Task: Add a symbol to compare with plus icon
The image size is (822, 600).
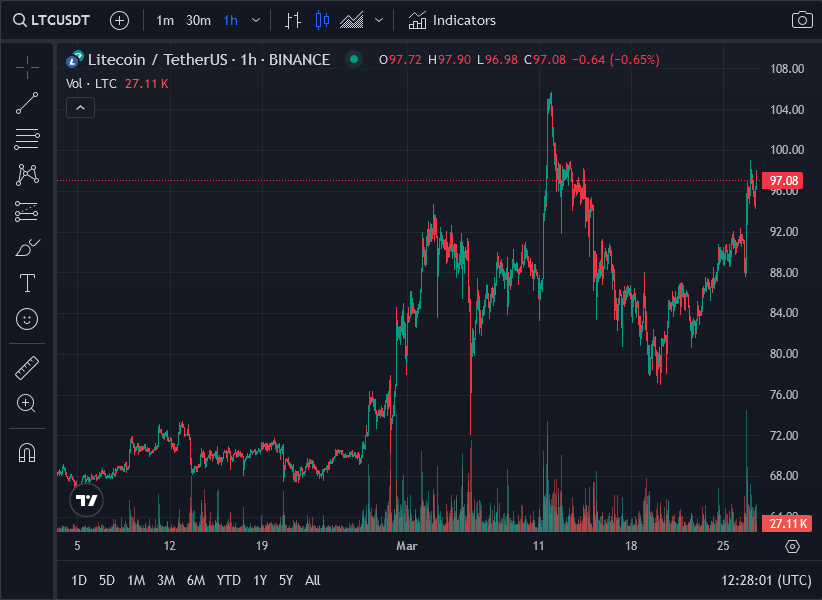Action: 120,20
